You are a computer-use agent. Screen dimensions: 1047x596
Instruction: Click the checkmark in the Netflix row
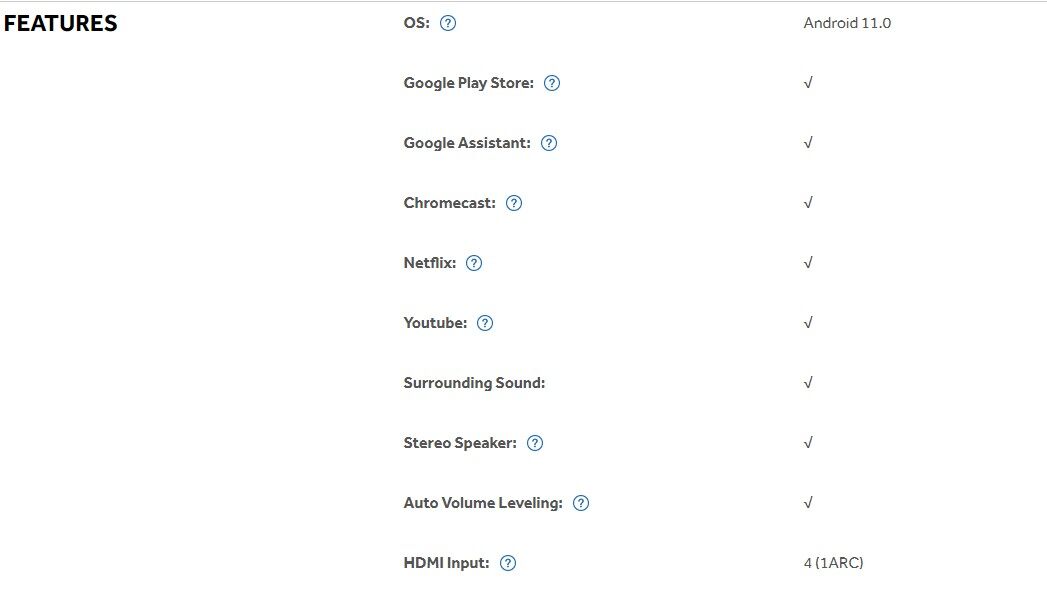coord(808,263)
